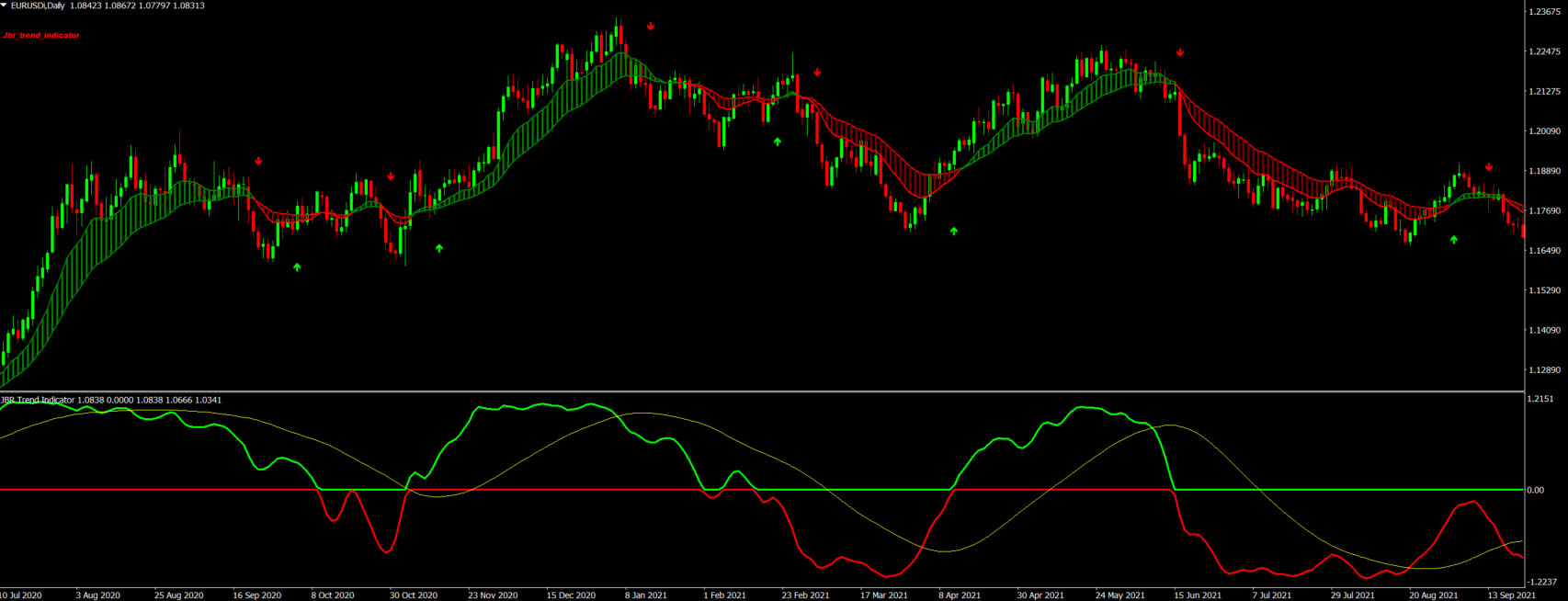Click the JBR Trend Indicator sub-window label
The image size is (1568, 601).
coord(38,400)
